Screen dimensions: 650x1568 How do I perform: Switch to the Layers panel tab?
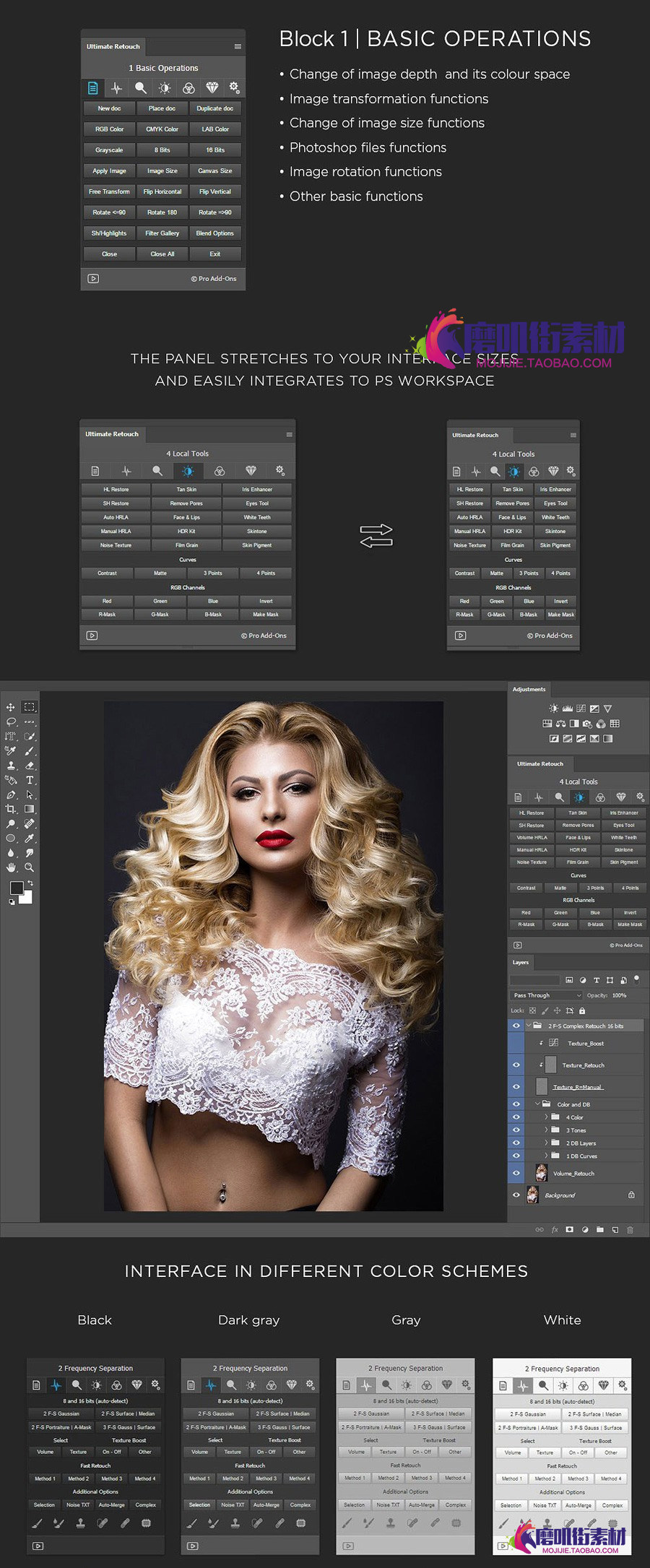[521, 962]
